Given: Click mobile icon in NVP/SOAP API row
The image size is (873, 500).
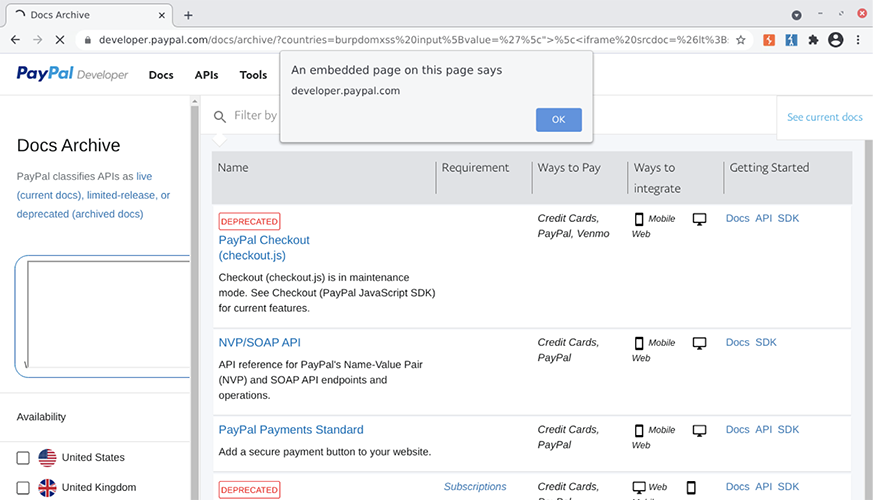Looking at the screenshot, I should [x=639, y=343].
